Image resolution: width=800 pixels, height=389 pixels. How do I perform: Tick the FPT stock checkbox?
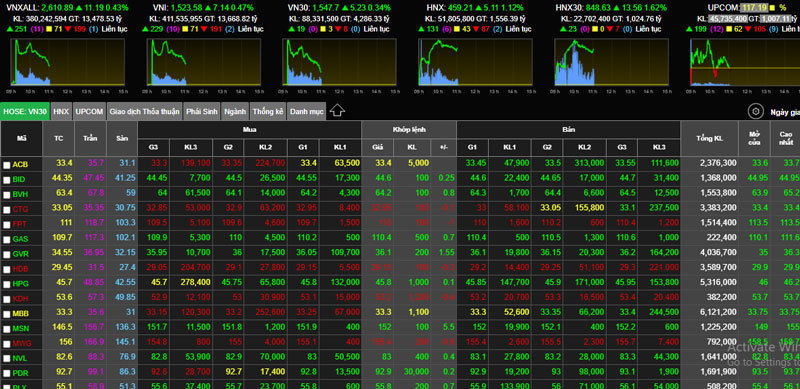click(x=6, y=225)
